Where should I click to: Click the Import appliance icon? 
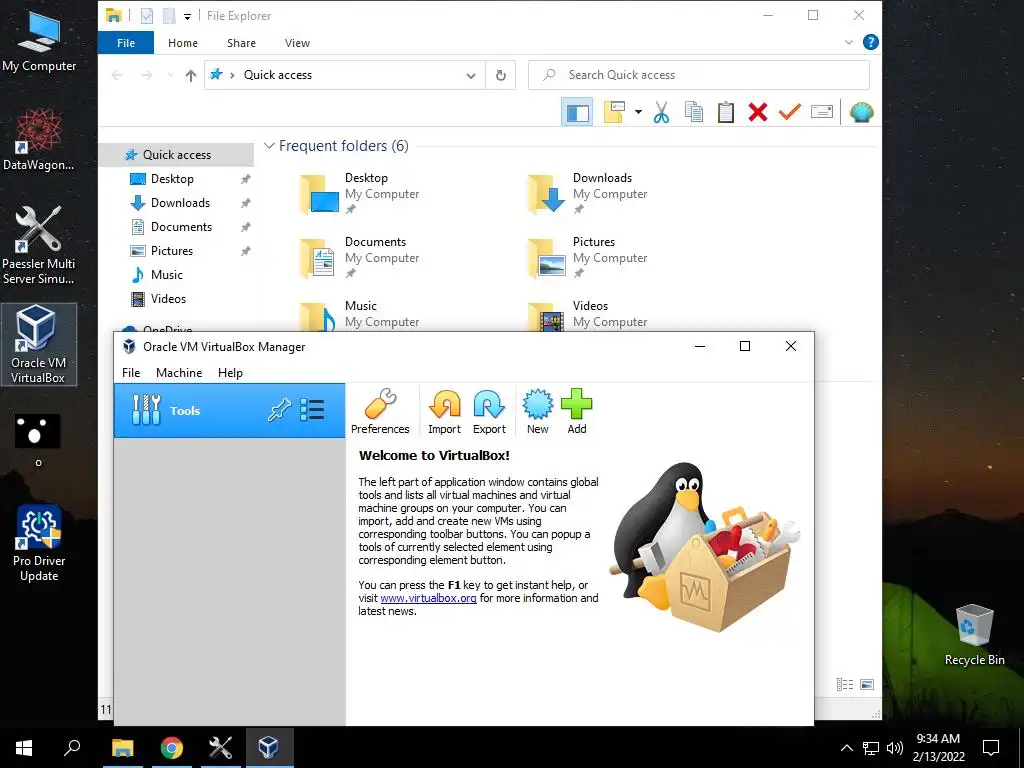tap(444, 411)
